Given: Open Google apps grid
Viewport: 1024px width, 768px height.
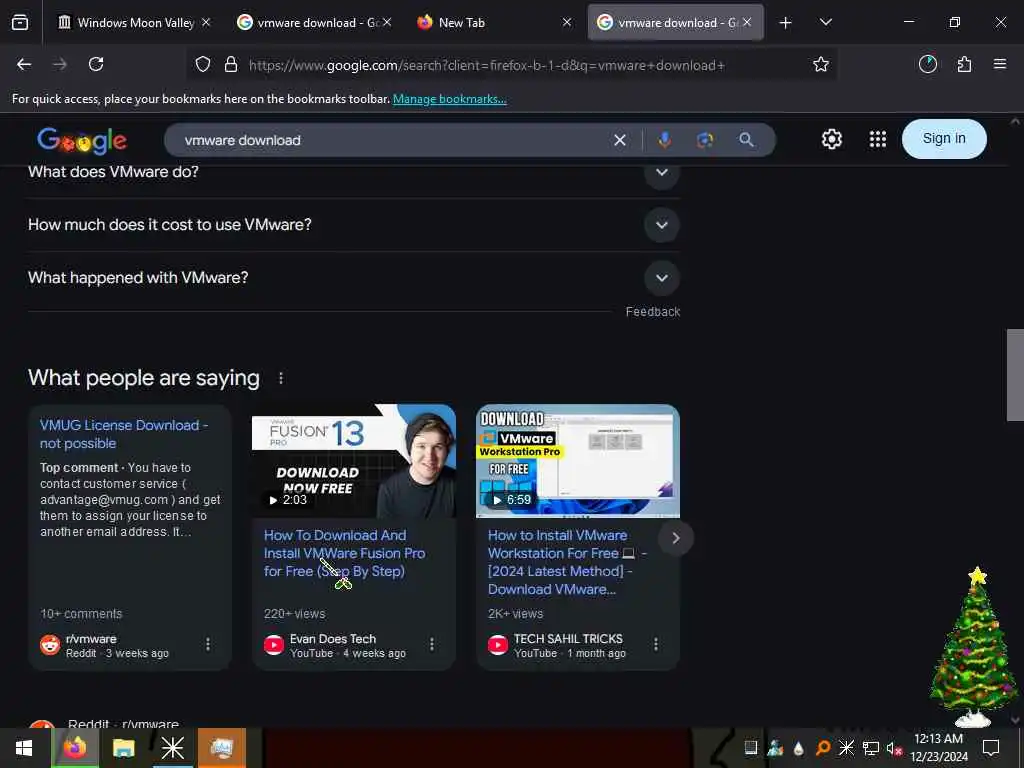Looking at the screenshot, I should pos(878,139).
